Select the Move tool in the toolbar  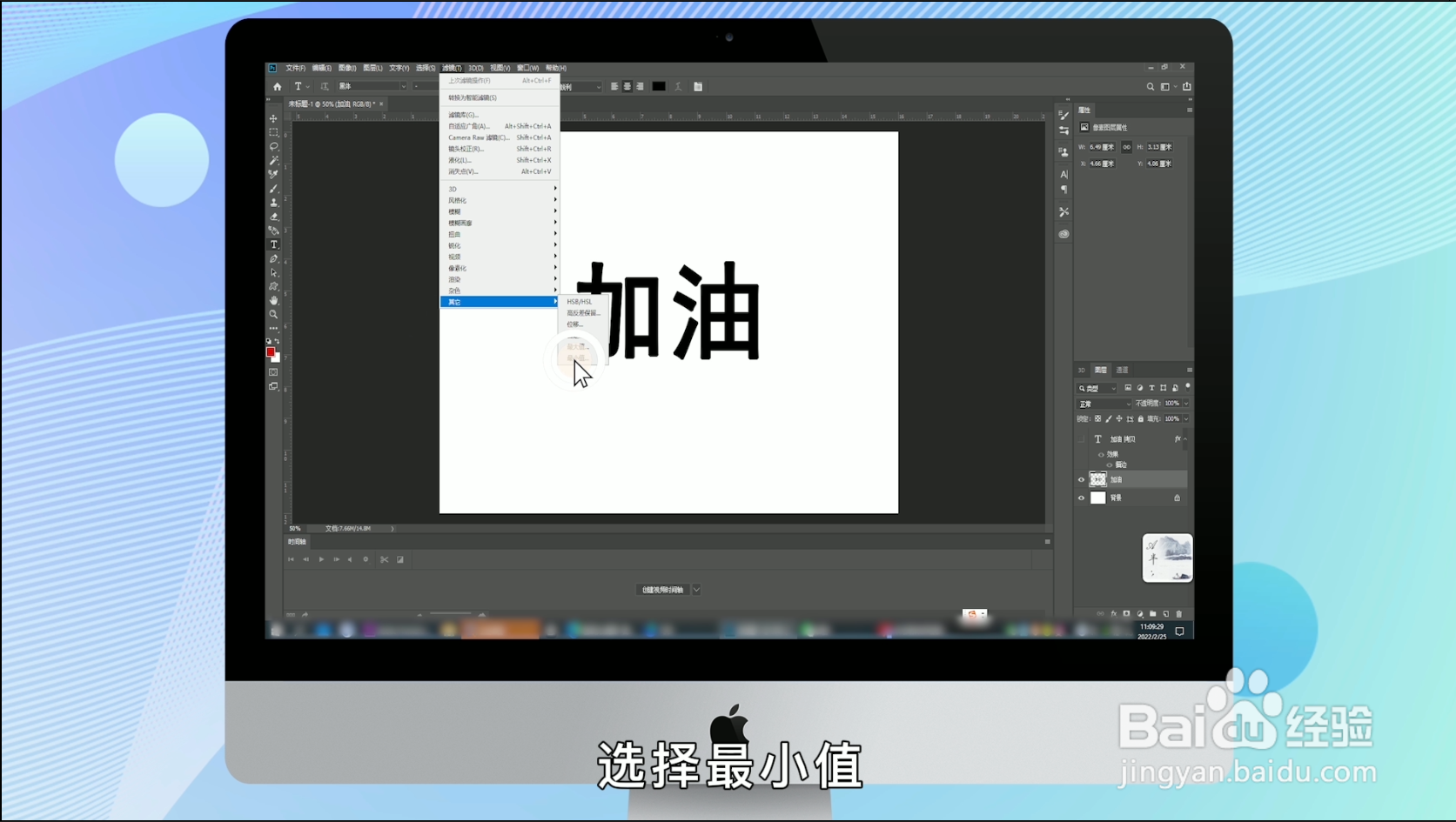(x=273, y=118)
